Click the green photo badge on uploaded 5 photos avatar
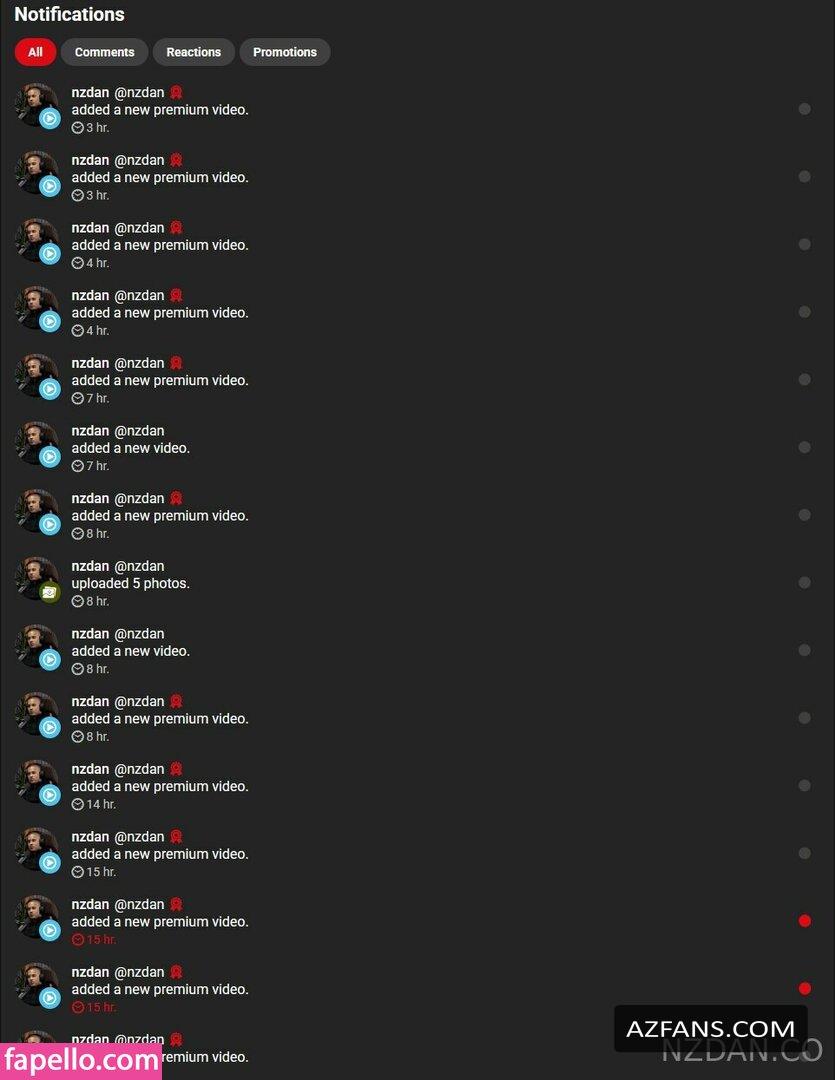 50,592
